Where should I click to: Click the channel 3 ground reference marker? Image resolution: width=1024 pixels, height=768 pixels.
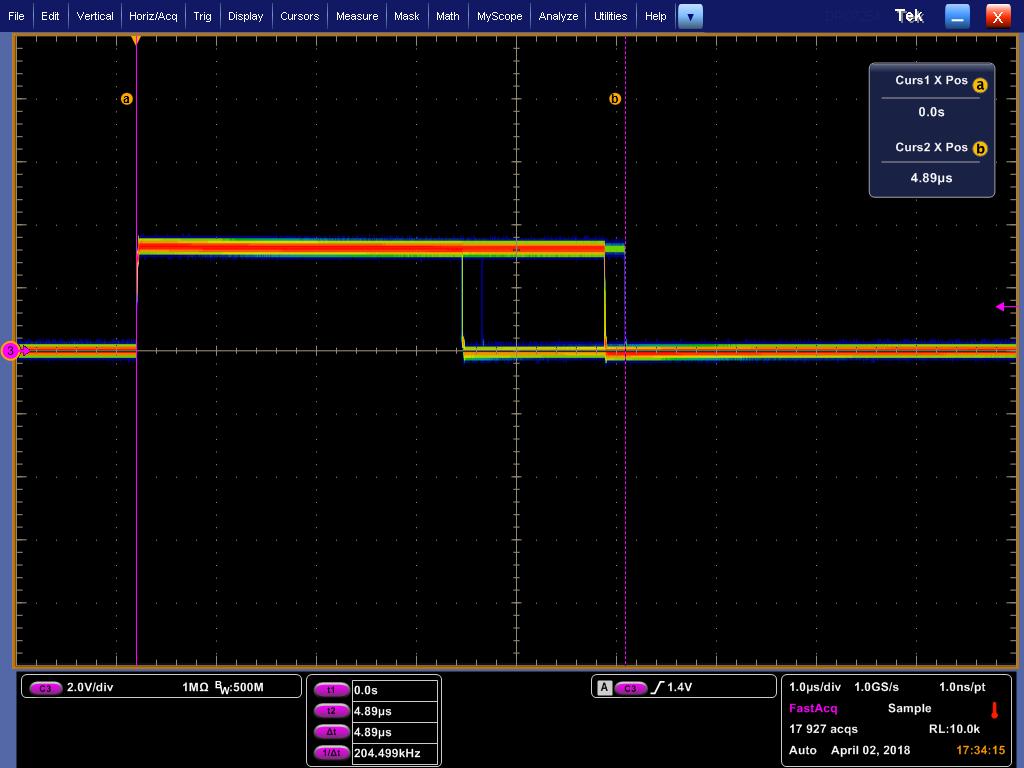coord(11,351)
